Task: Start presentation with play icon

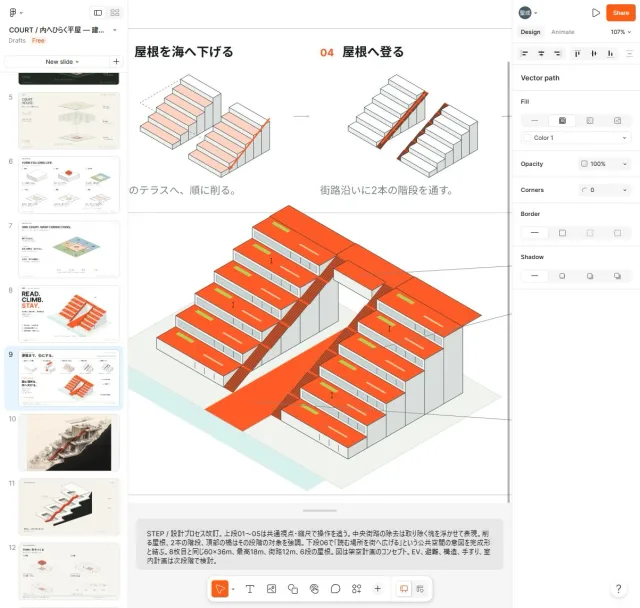Action: click(x=596, y=13)
